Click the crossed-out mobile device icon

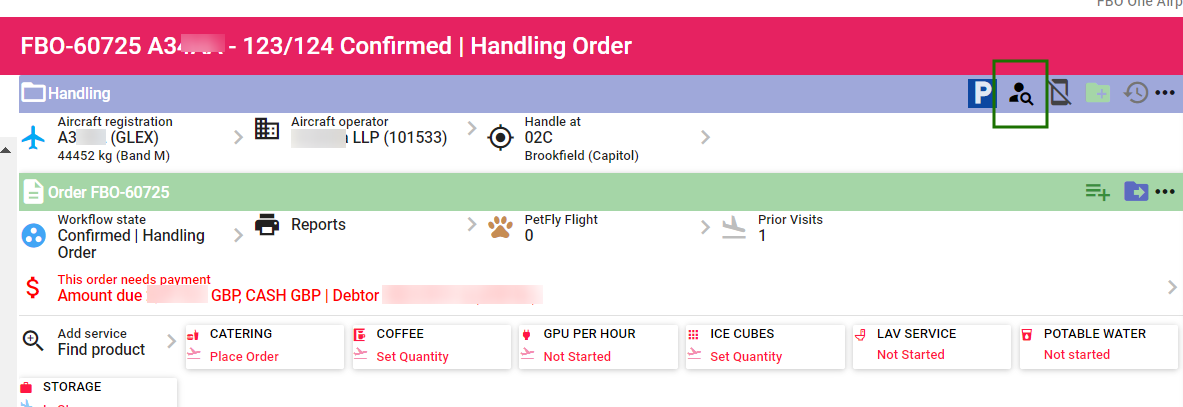(x=1059, y=94)
